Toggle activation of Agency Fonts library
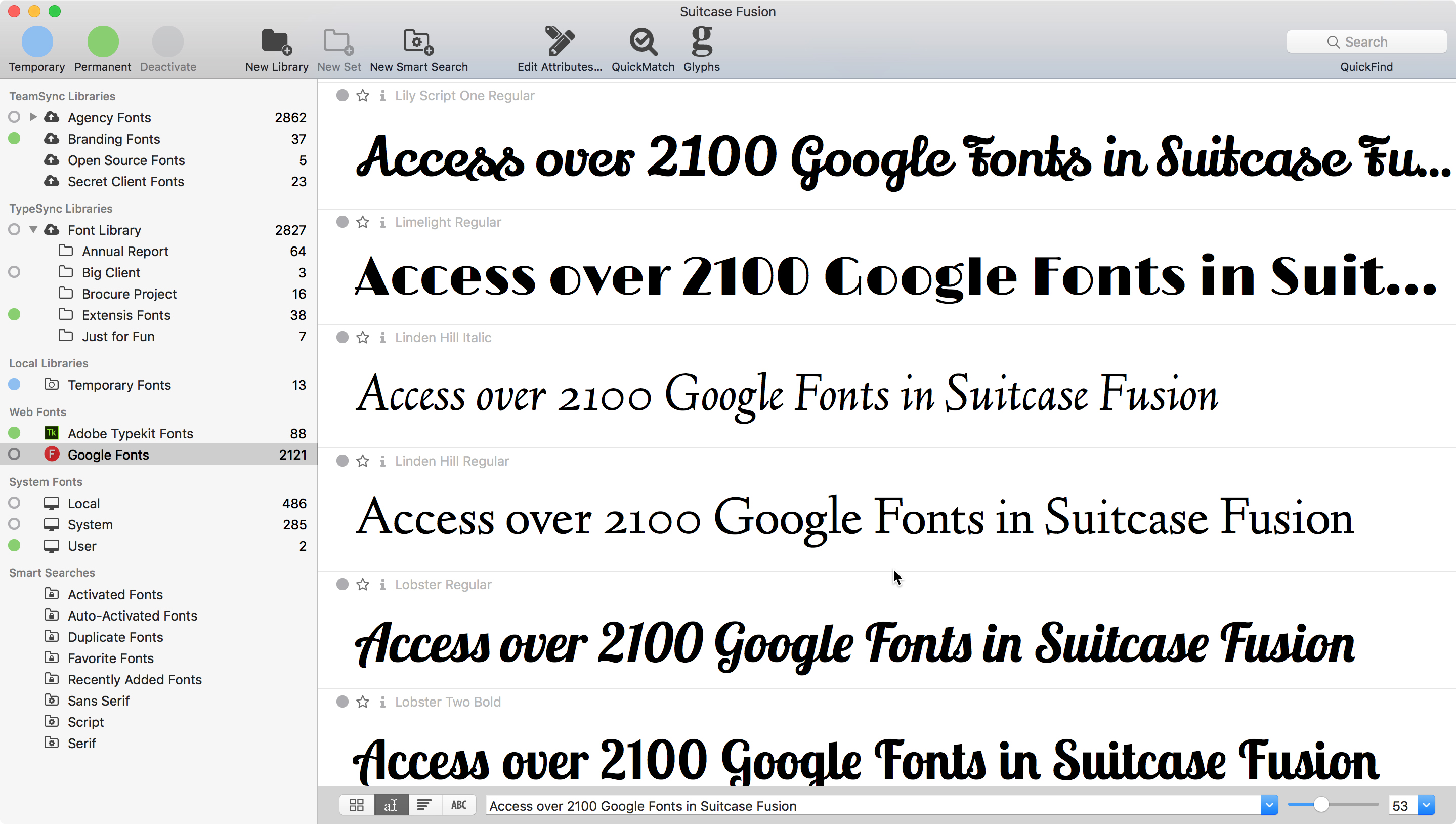Screen dimensions: 1456x824 (x=14, y=117)
